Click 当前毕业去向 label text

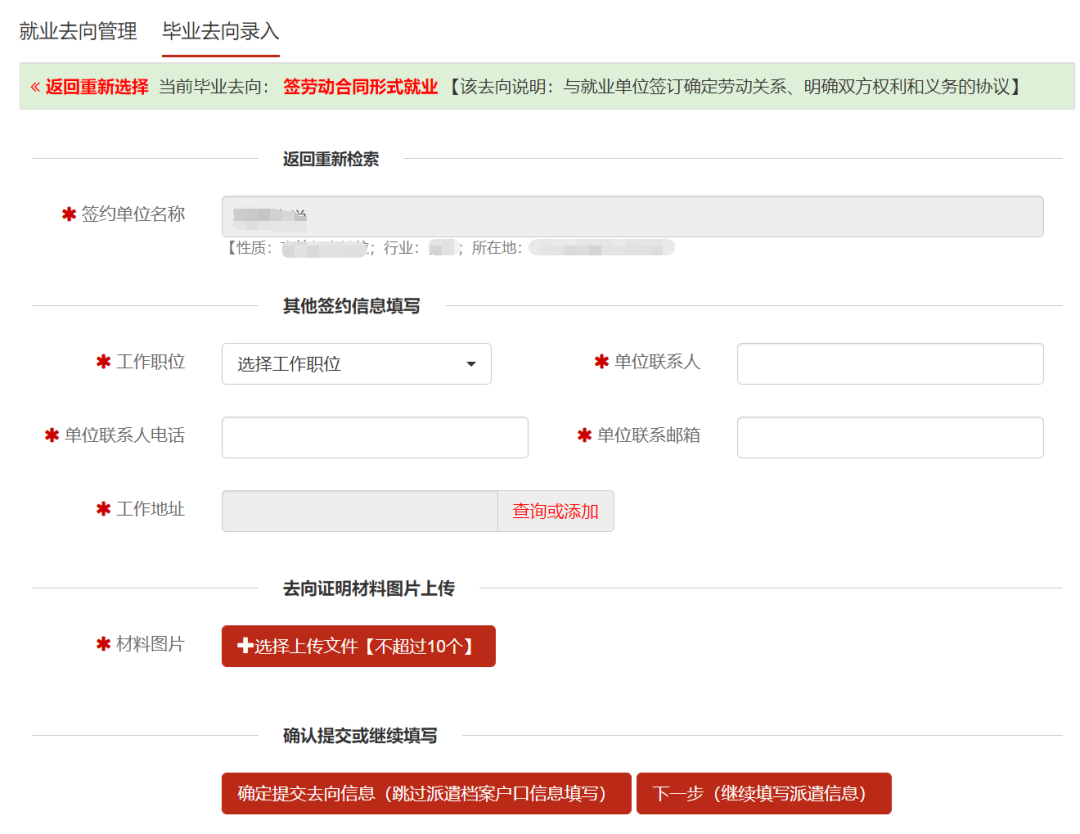(x=214, y=87)
